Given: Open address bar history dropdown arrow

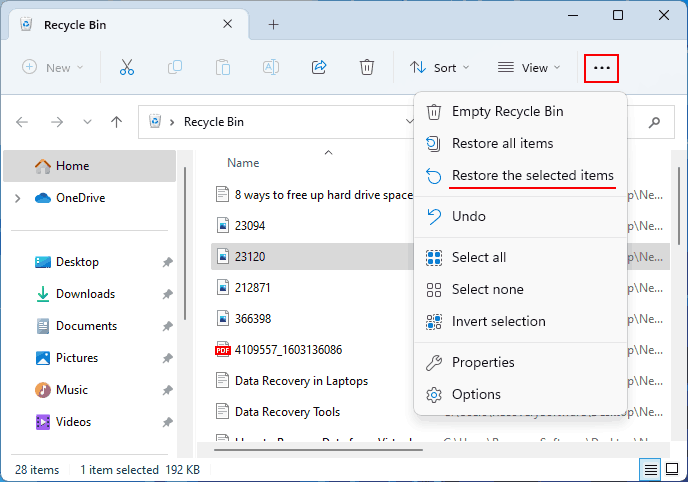Looking at the screenshot, I should click(x=409, y=121).
